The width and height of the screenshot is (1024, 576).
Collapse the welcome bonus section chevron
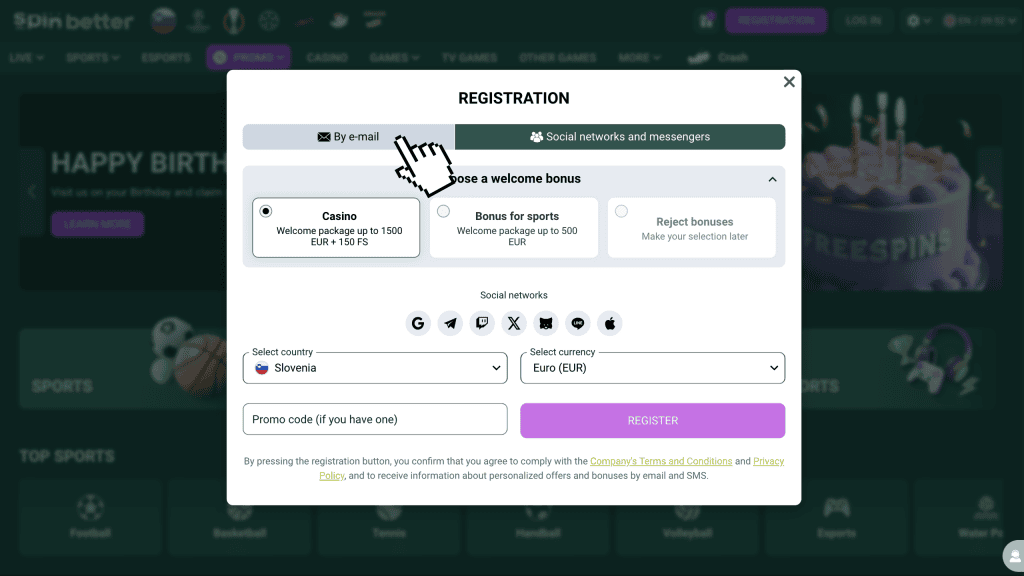tap(772, 179)
